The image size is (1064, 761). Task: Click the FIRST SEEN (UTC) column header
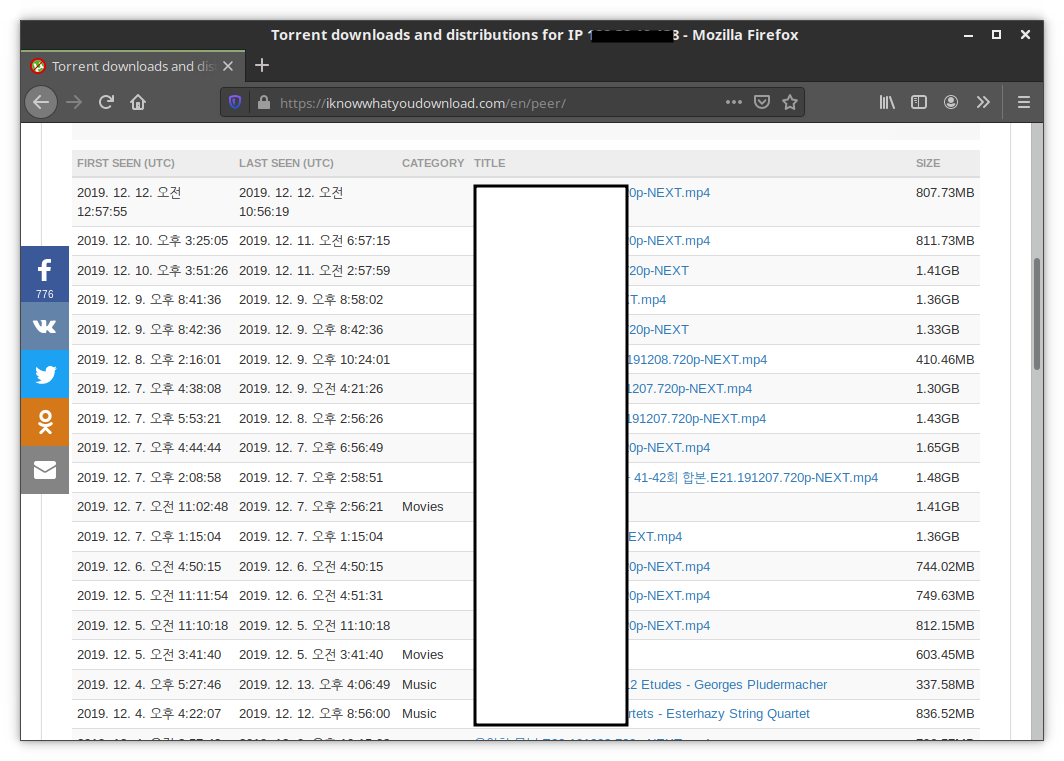(126, 163)
